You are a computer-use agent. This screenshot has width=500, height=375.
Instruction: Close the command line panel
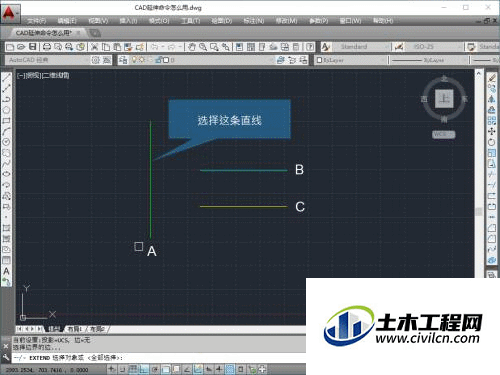tap(6, 347)
